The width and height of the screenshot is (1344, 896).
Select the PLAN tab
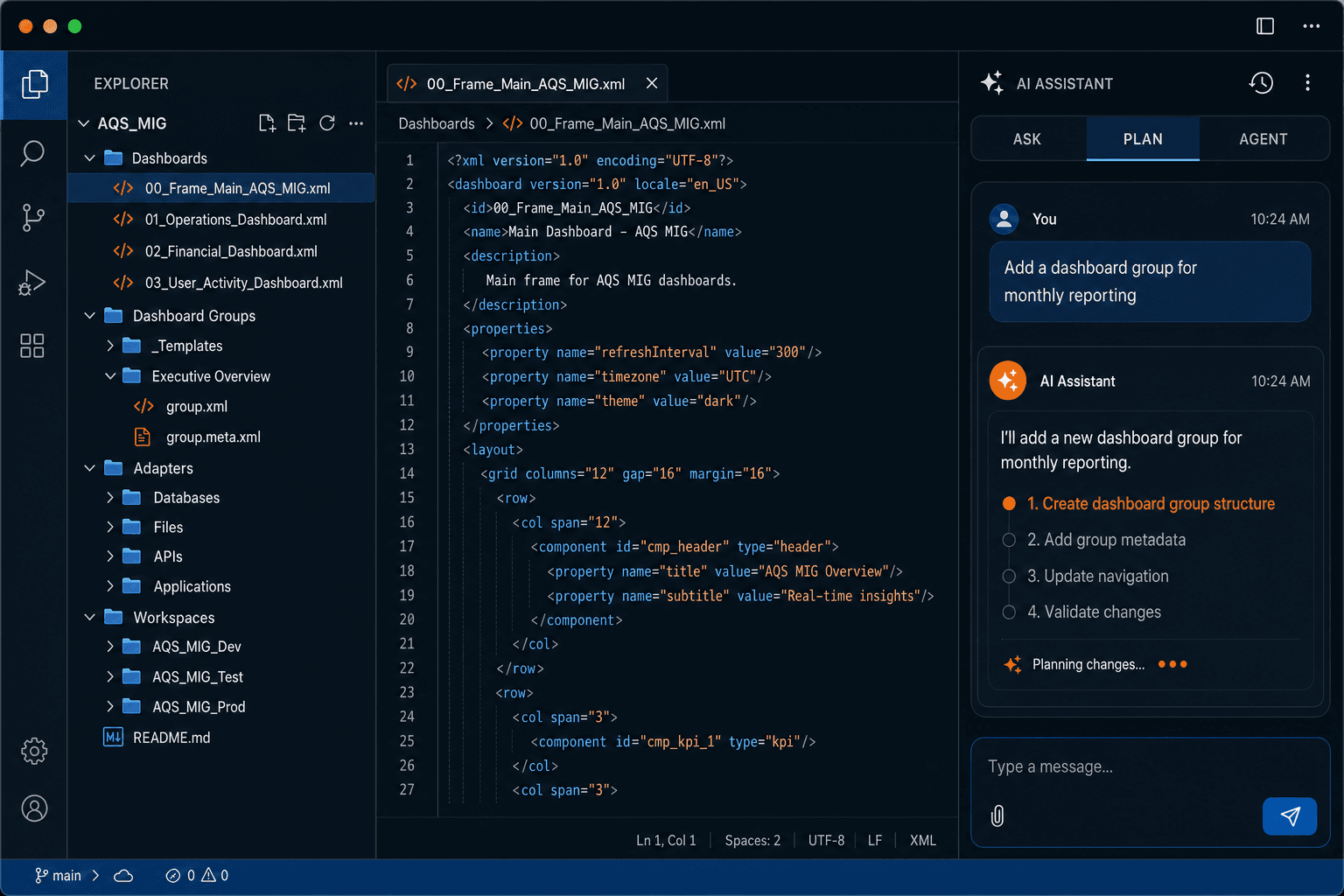[x=1143, y=139]
